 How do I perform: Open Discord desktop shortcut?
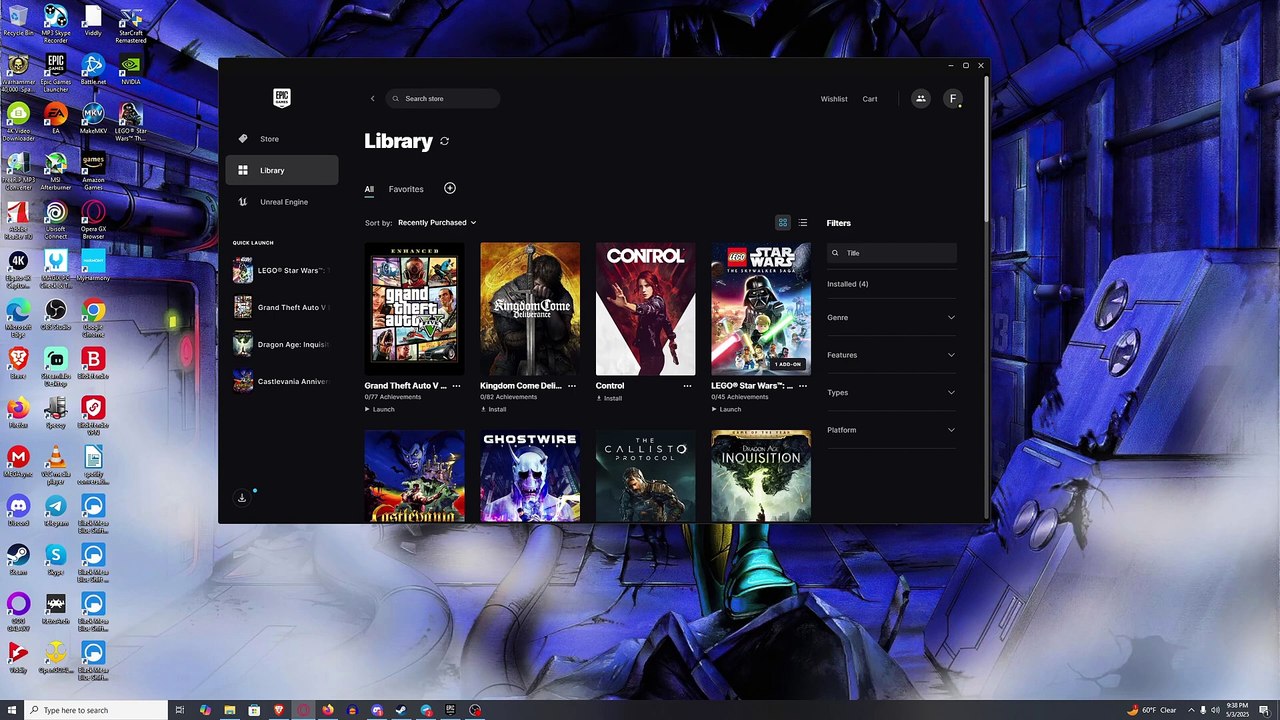point(18,510)
